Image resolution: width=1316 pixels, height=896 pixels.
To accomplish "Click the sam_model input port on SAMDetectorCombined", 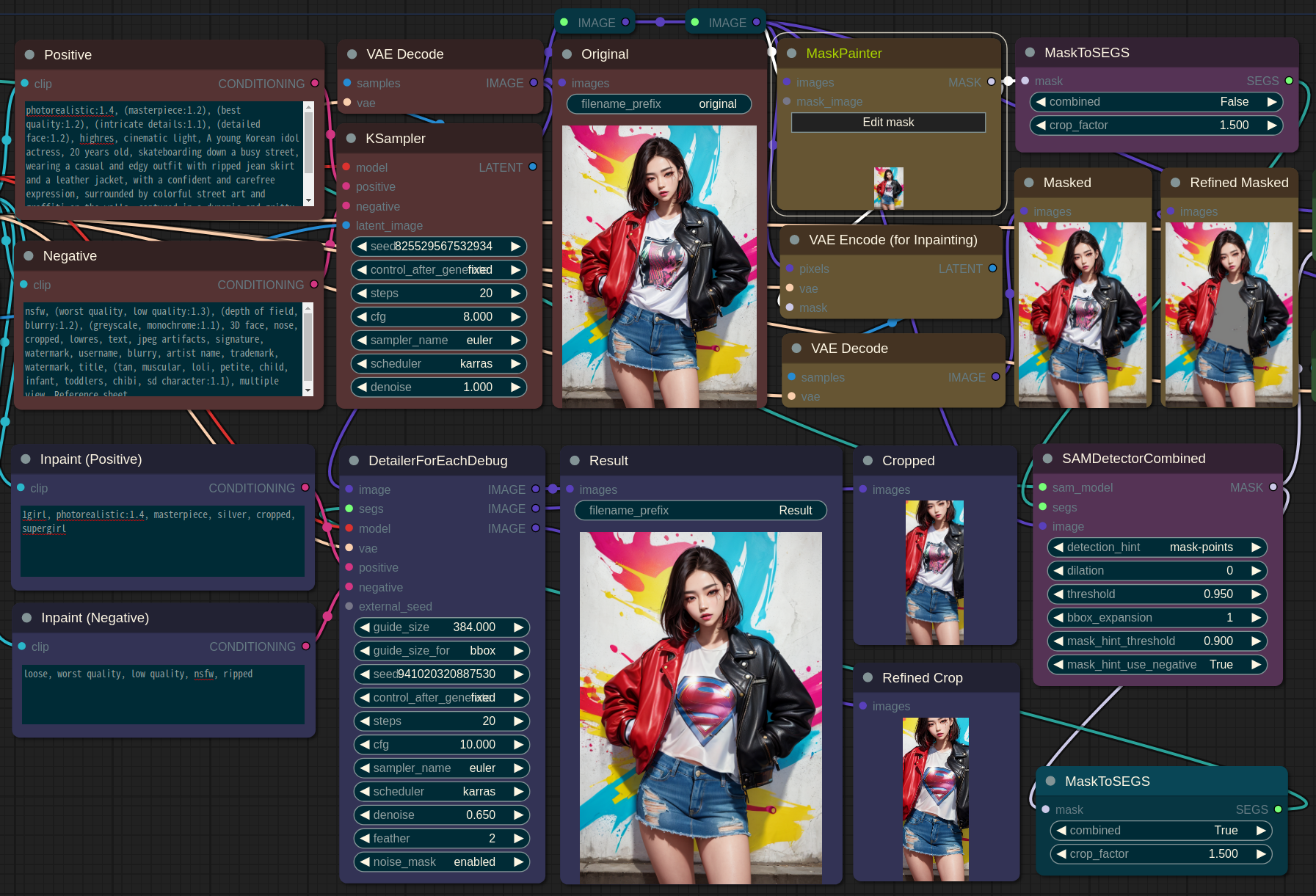I will click(1043, 487).
